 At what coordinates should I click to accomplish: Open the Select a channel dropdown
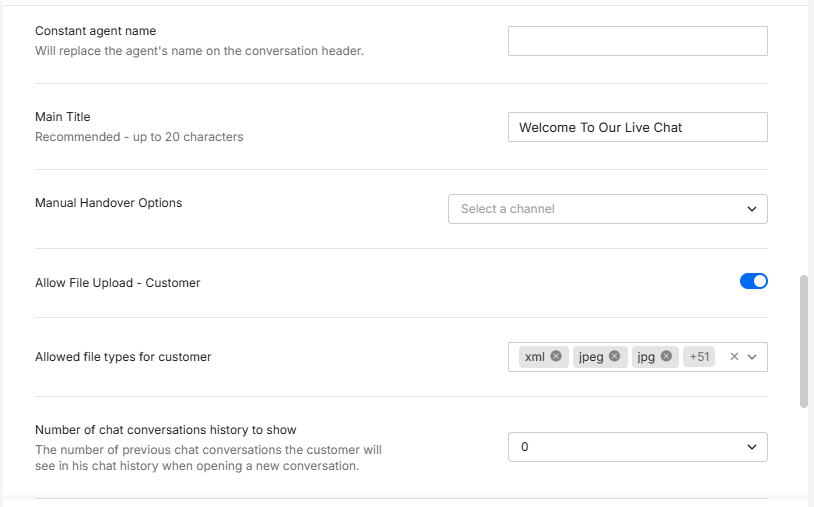(607, 209)
